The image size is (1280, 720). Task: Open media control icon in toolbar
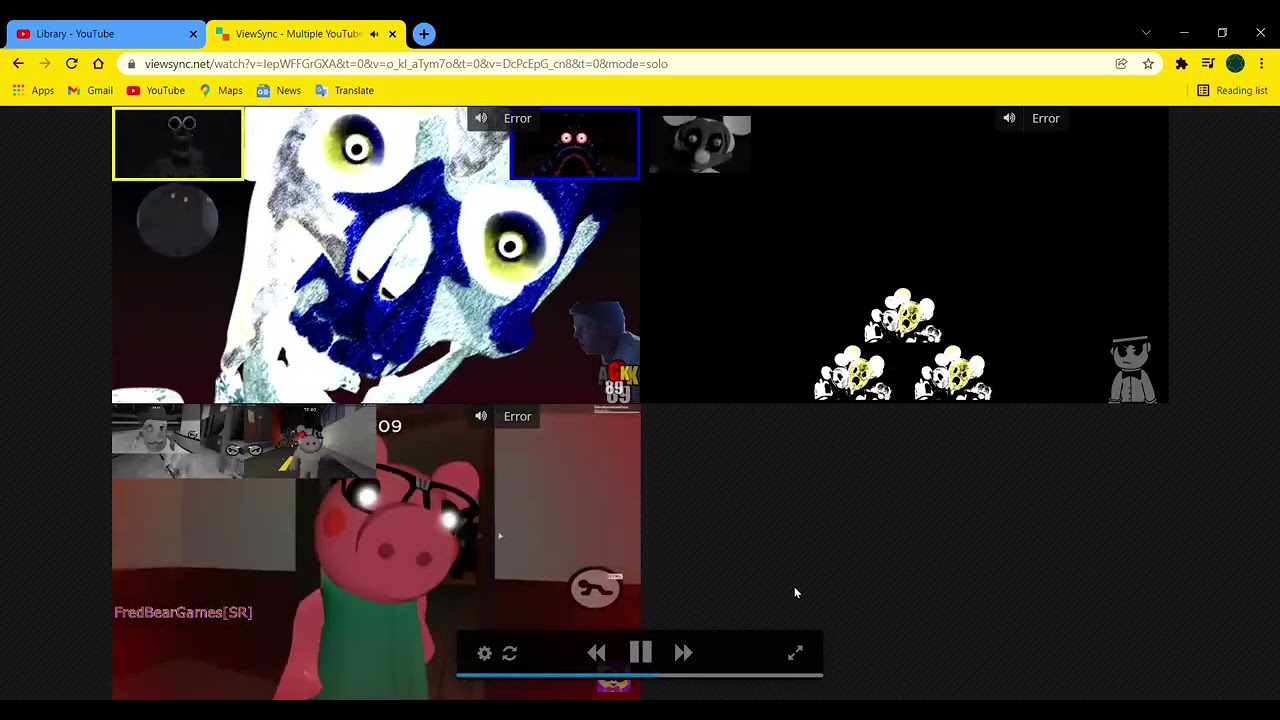pos(1208,64)
